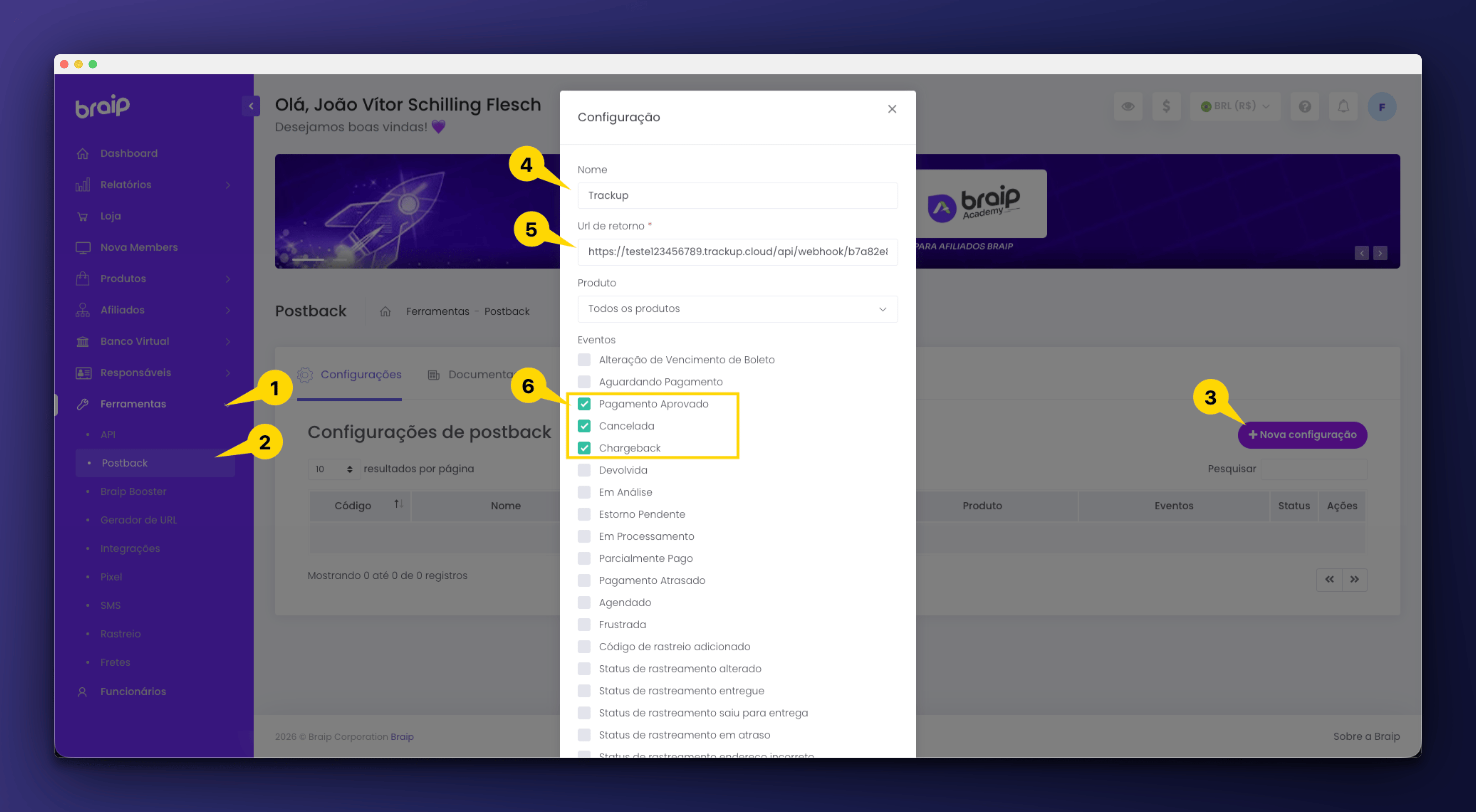Check the Estorno Pendente event
Viewport: 1476px width, 812px height.
tap(584, 514)
